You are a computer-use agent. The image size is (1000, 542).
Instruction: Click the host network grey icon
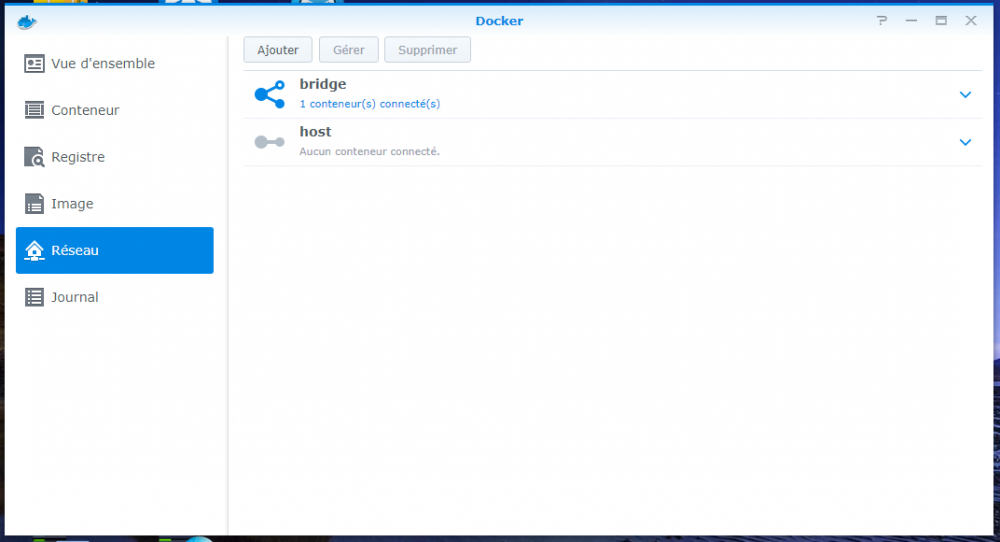click(270, 142)
